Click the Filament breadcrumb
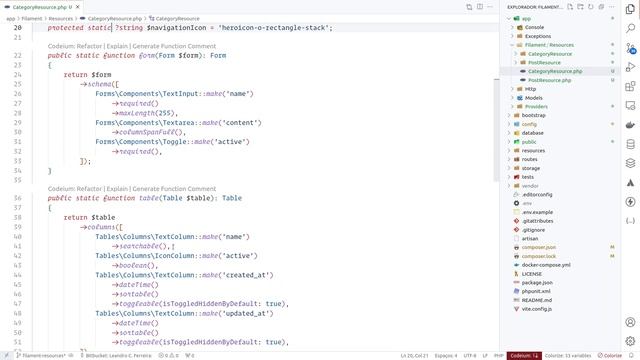Image resolution: width=640 pixels, height=360 pixels. [31, 19]
